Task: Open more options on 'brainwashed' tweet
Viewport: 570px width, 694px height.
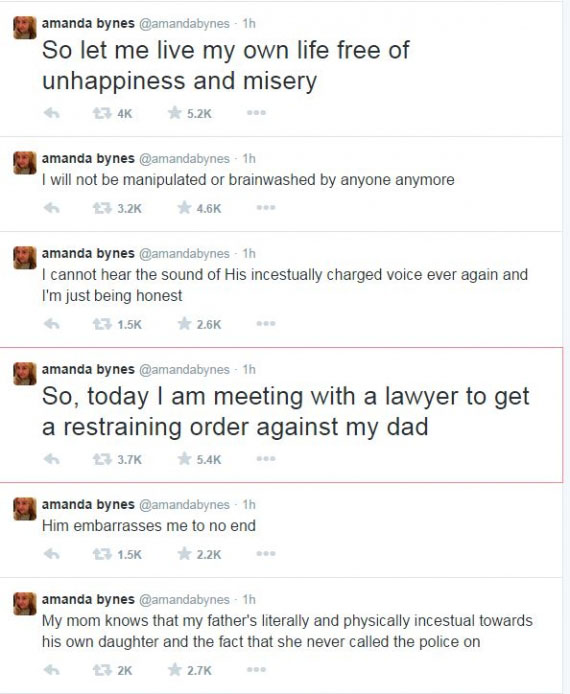Action: pos(266,208)
